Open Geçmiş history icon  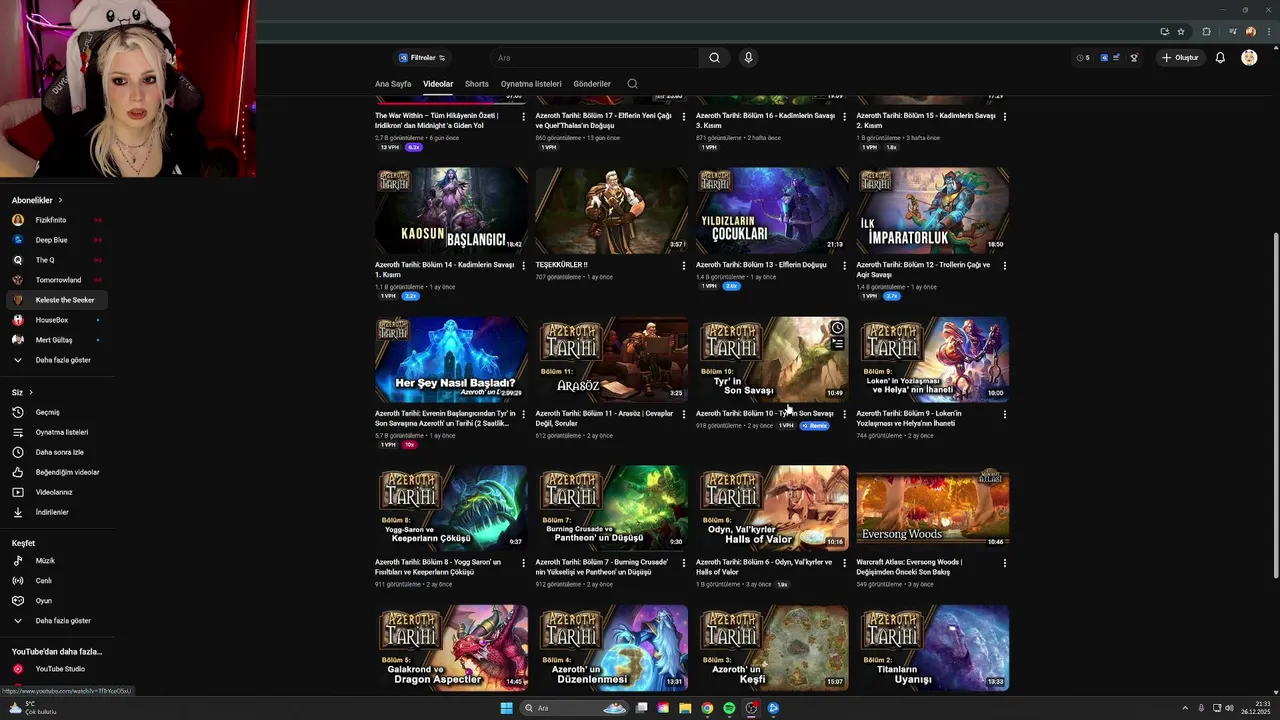point(17,412)
